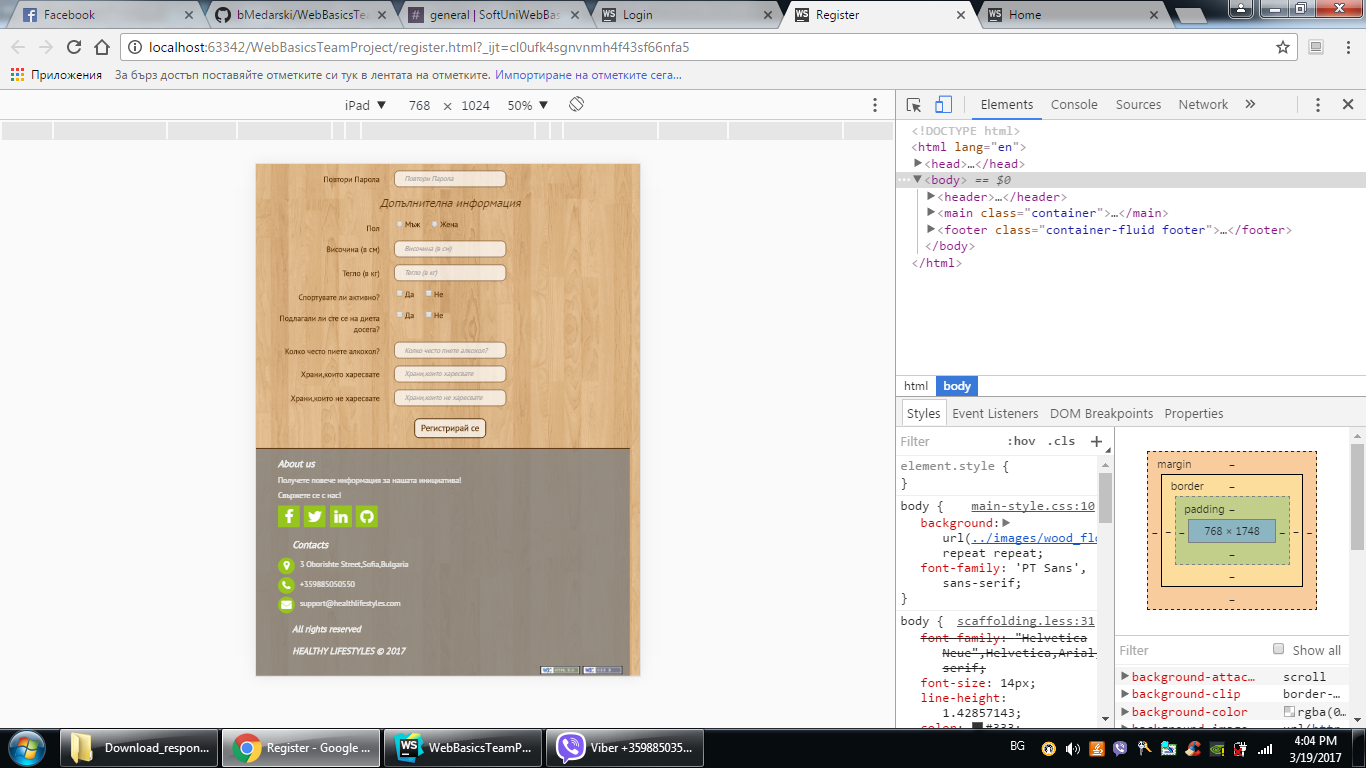Screen dimensions: 1366x768
Task: Open the 50% zoom dropdown
Action: tap(528, 105)
